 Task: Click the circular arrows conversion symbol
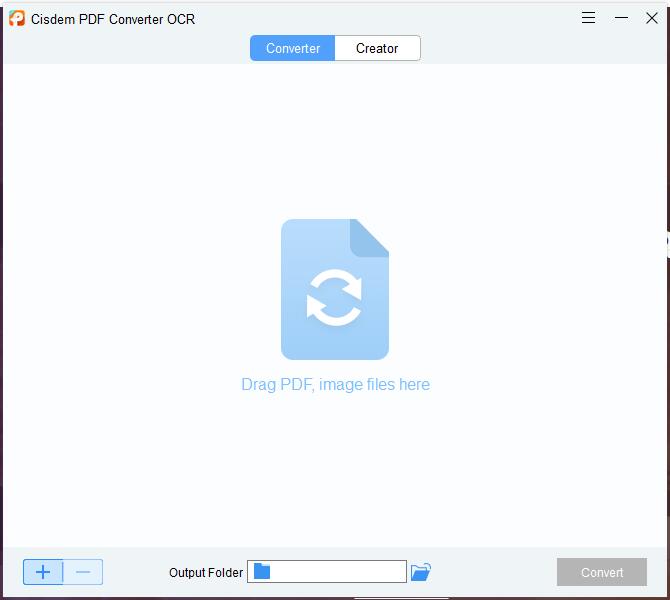(334, 298)
